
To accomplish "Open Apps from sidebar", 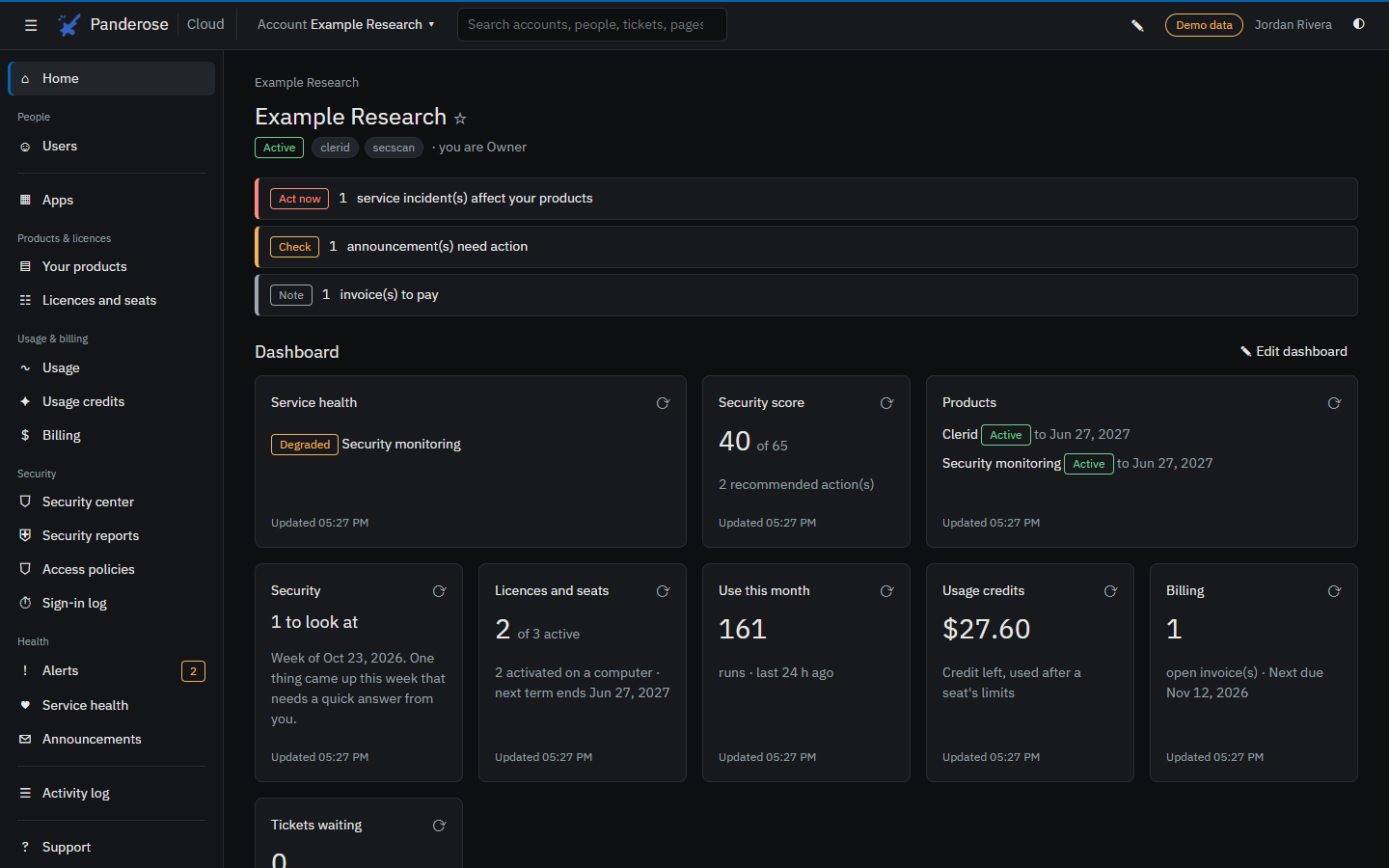I will [111, 201].
